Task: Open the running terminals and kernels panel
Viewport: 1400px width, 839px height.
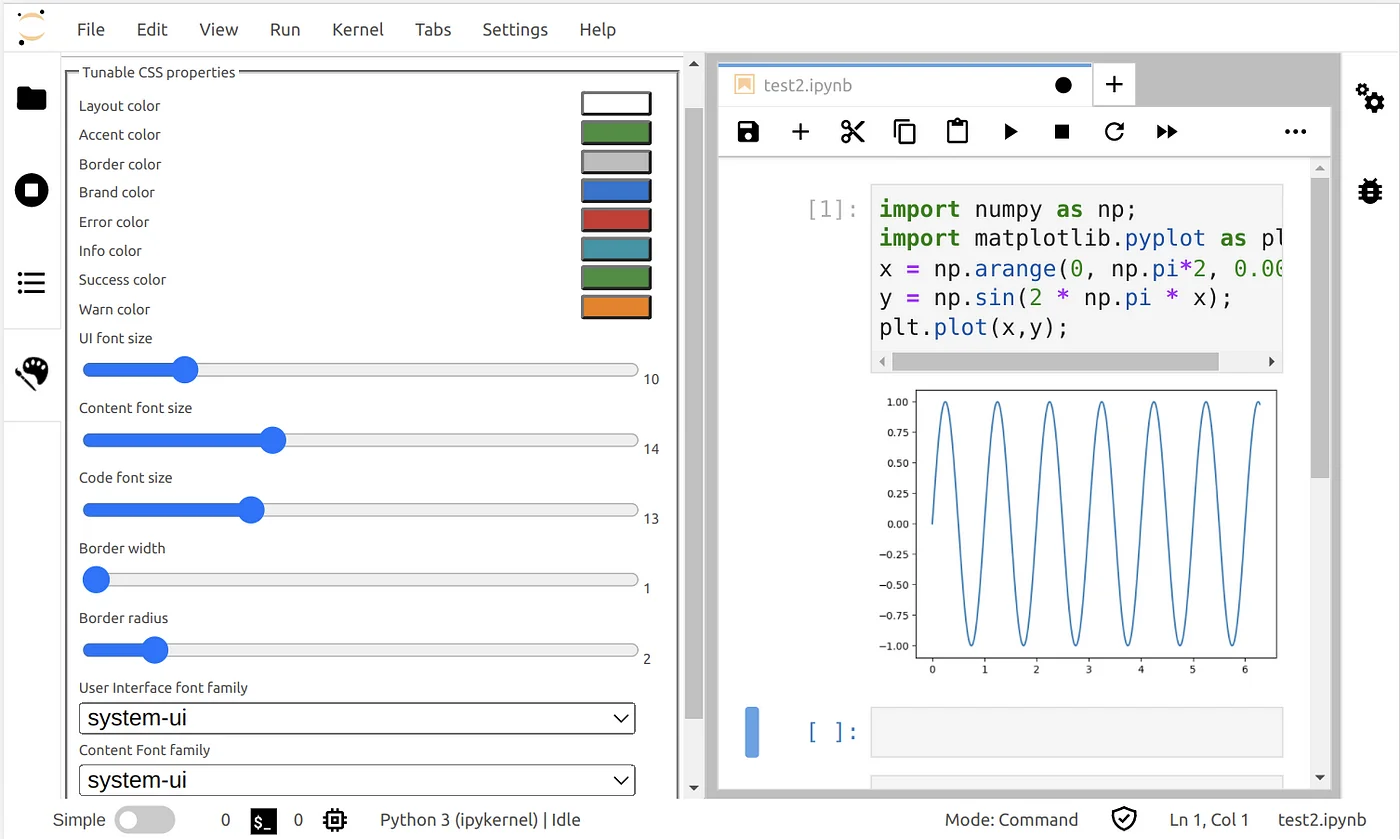Action: (31, 190)
